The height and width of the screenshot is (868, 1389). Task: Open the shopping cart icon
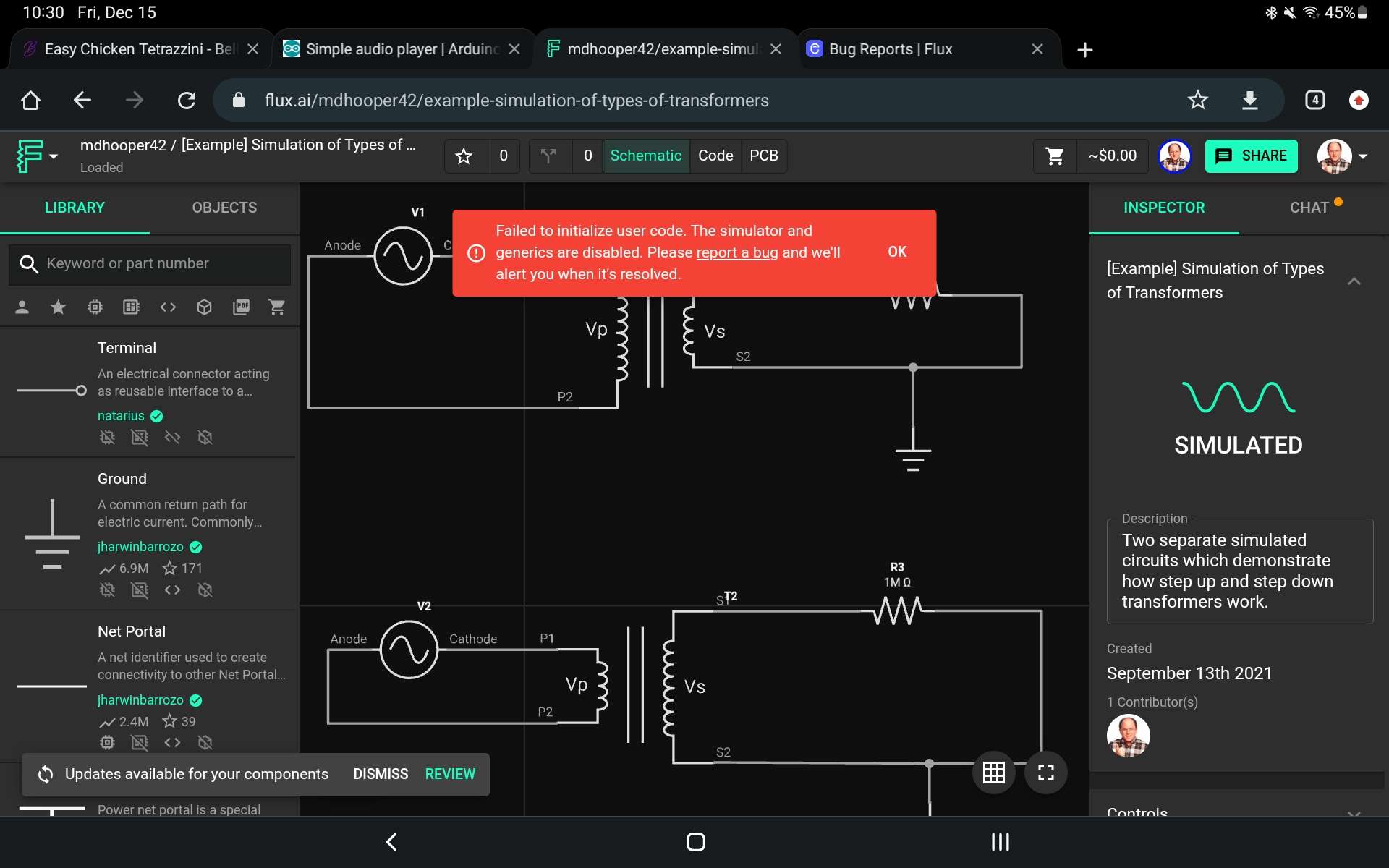click(x=1054, y=156)
